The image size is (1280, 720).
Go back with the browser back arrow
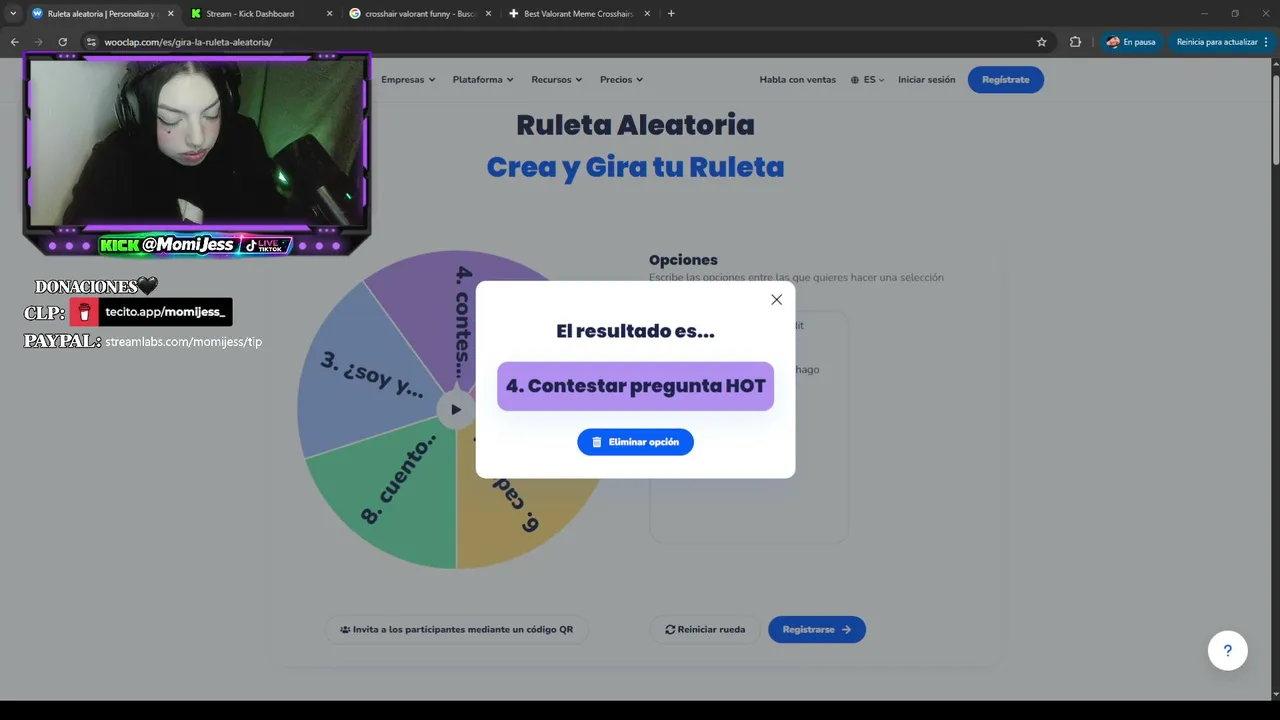point(14,42)
